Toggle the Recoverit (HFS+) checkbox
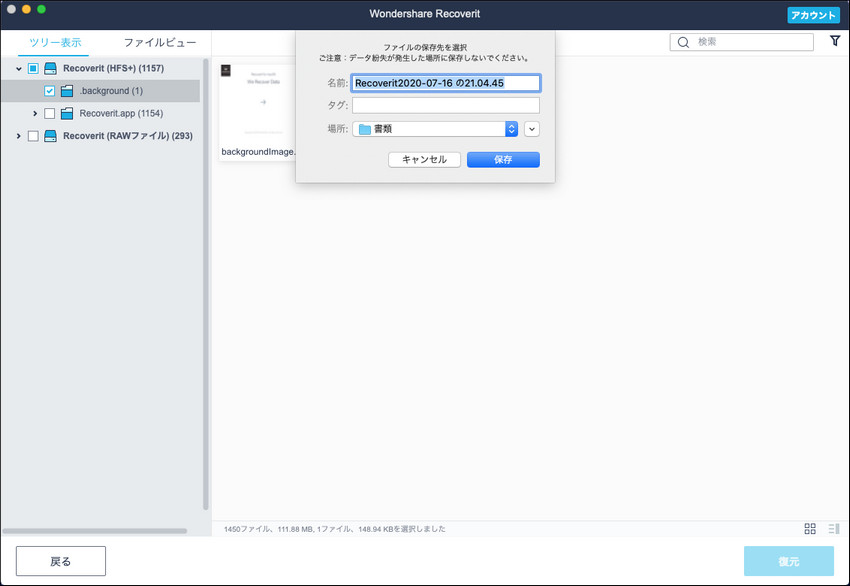 tap(33, 68)
